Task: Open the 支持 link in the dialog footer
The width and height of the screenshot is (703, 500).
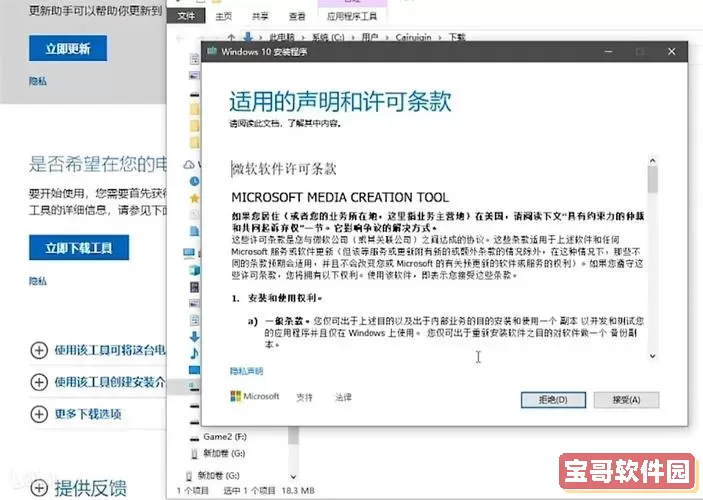Action: click(304, 397)
